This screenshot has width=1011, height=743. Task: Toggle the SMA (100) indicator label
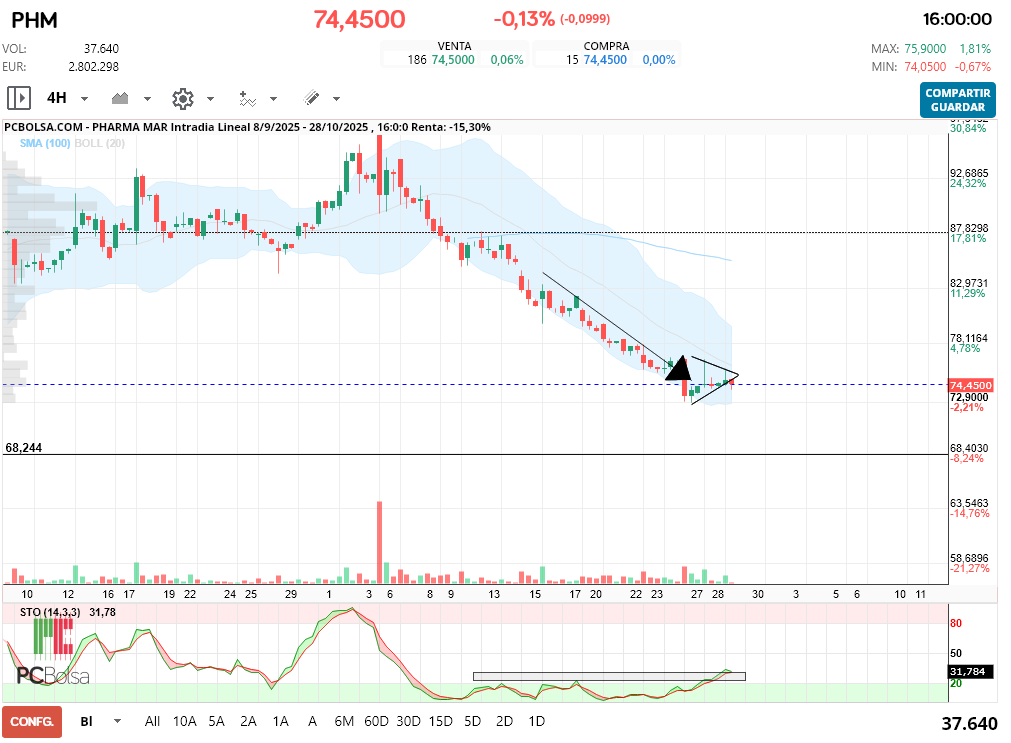(44, 144)
